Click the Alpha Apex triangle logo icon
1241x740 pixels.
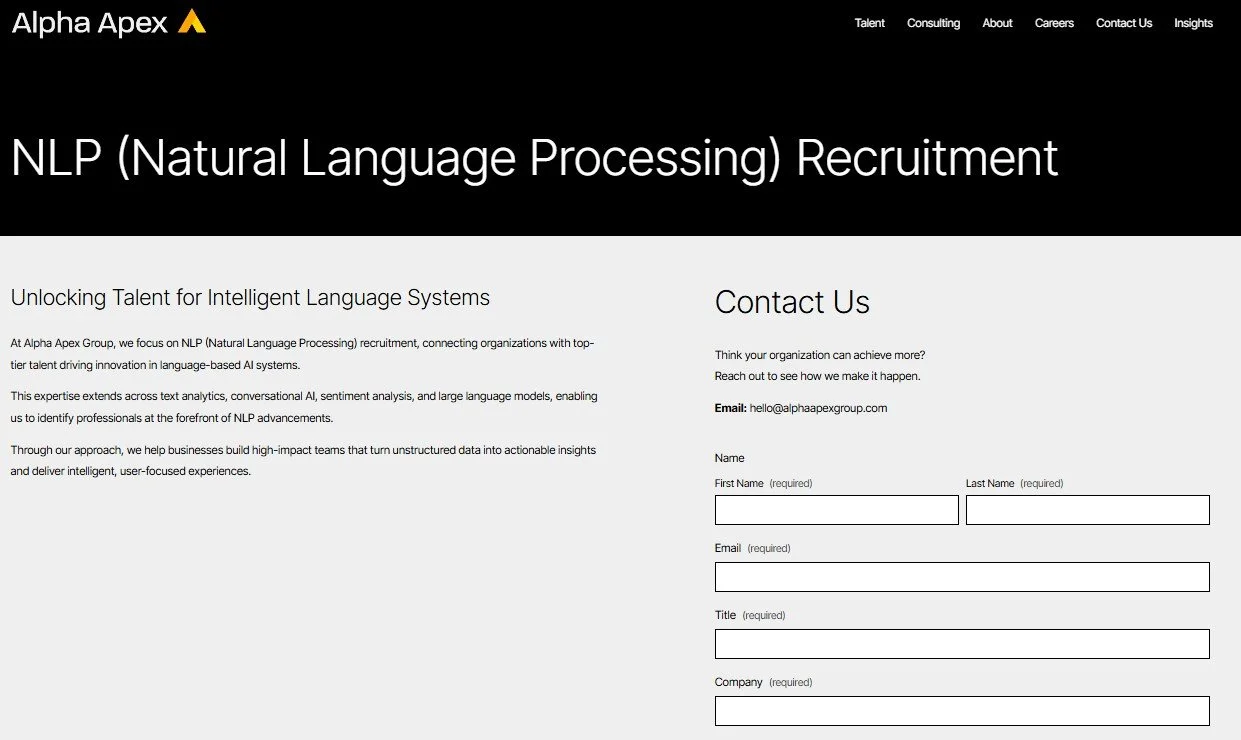(192, 21)
